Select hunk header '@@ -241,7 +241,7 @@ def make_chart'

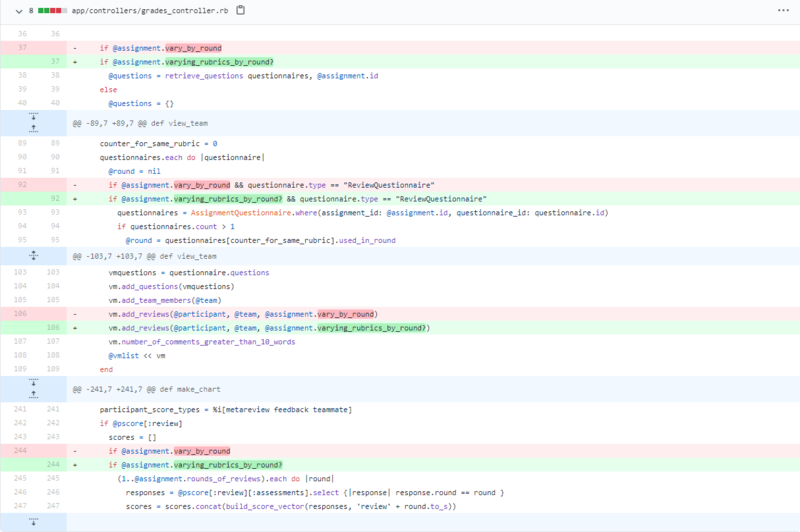(146, 390)
